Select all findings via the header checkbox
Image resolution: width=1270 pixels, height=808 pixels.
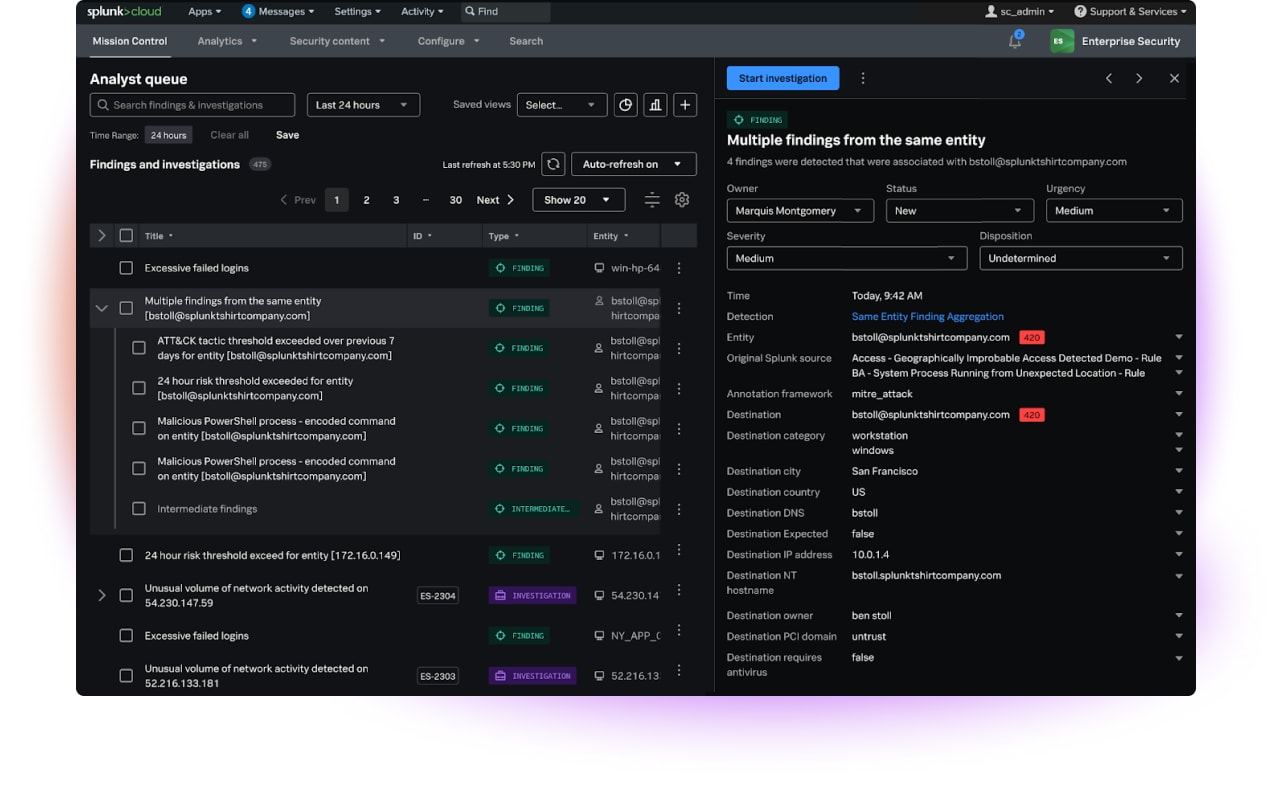pos(126,235)
